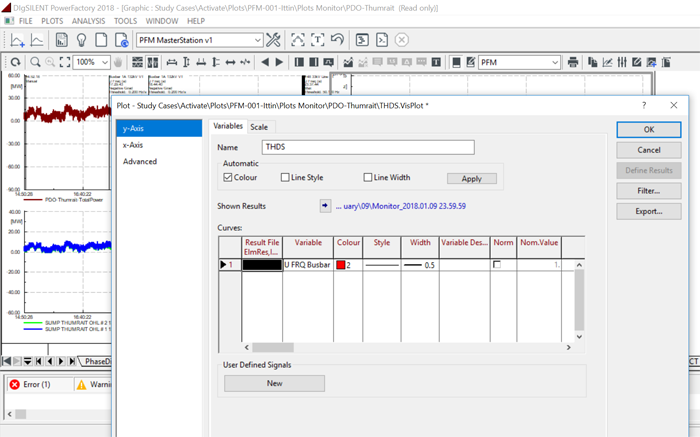Screen dimensions: 700x437
Task: Click the red Error (1) status icon
Action: (16, 384)
